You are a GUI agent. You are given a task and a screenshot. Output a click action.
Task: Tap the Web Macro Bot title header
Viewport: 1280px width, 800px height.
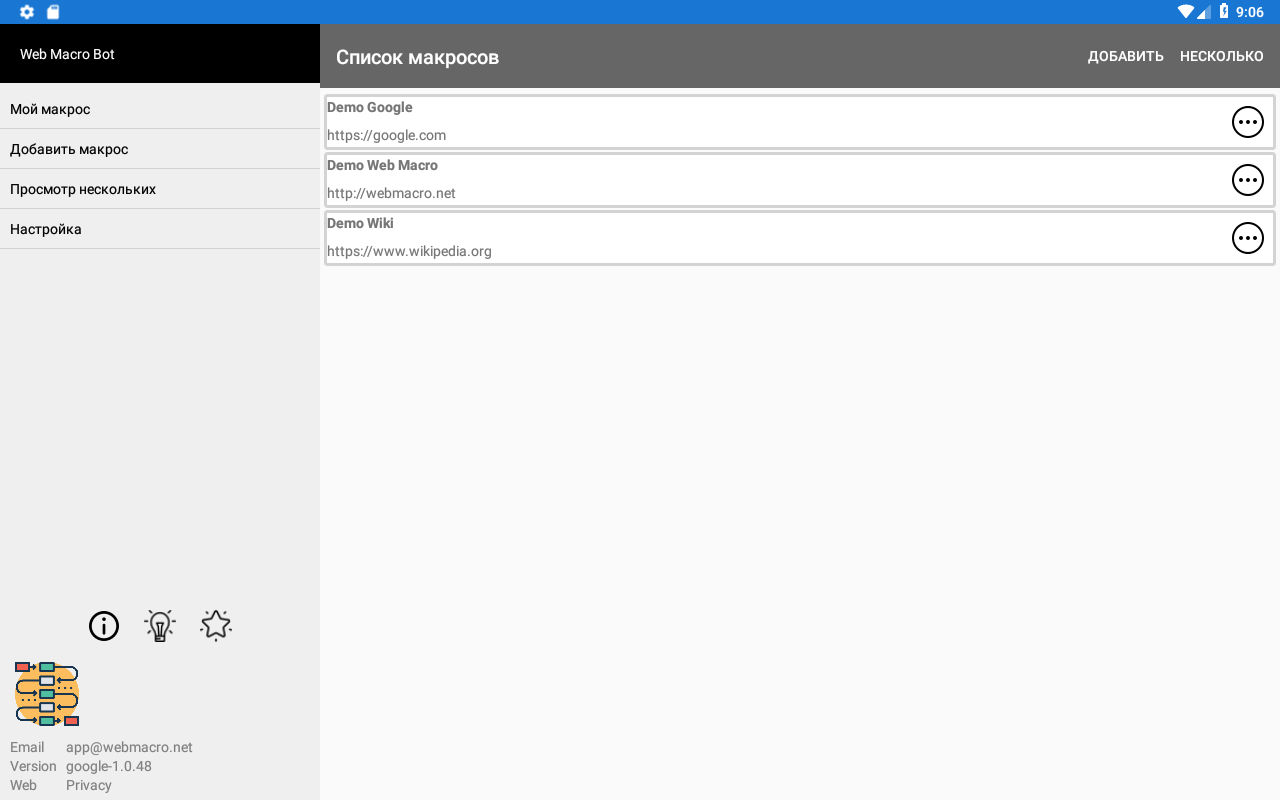pos(67,54)
